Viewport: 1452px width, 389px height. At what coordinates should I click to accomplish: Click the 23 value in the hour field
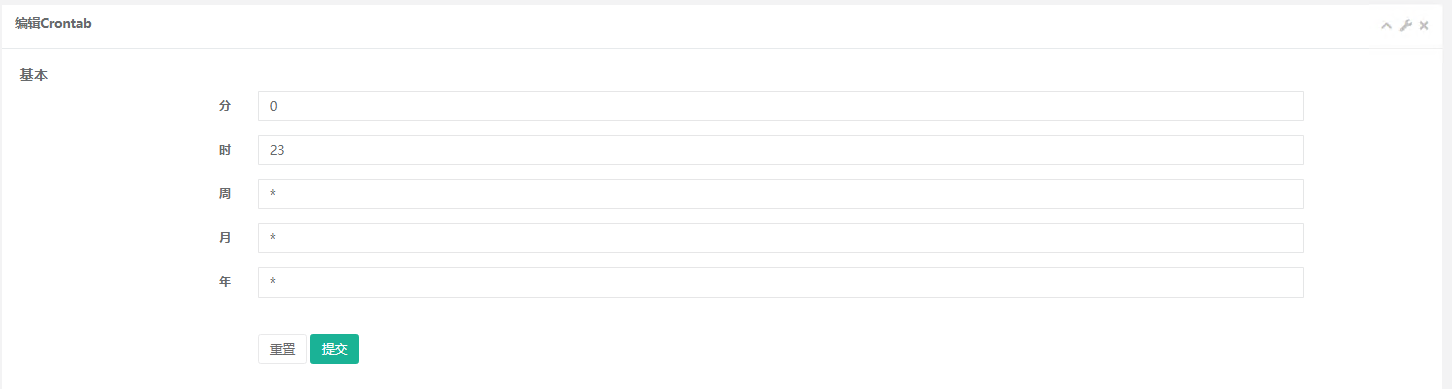pyautogui.click(x=277, y=150)
